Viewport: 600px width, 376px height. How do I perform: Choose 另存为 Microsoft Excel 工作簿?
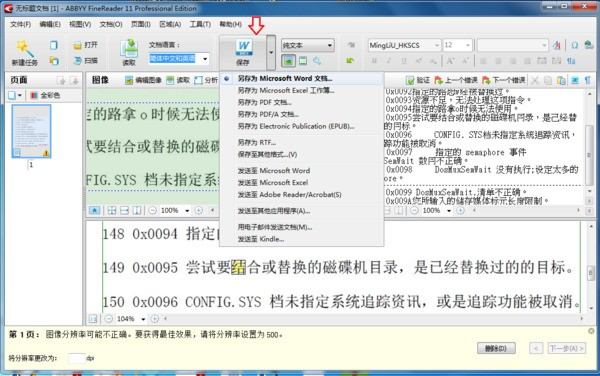click(x=302, y=90)
